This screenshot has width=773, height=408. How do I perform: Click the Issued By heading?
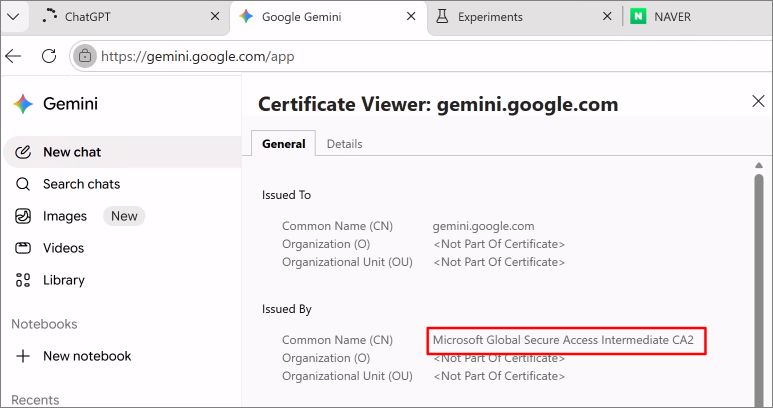pyautogui.click(x=287, y=309)
